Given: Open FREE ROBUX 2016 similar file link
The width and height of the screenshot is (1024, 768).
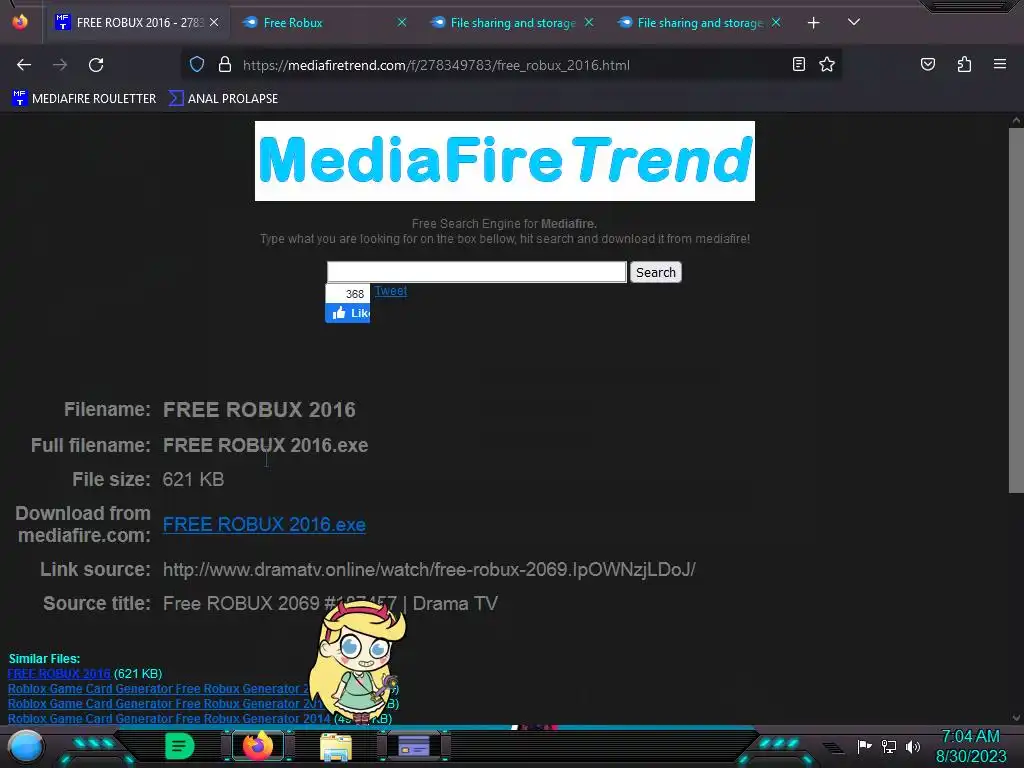Looking at the screenshot, I should pyautogui.click(x=59, y=673).
